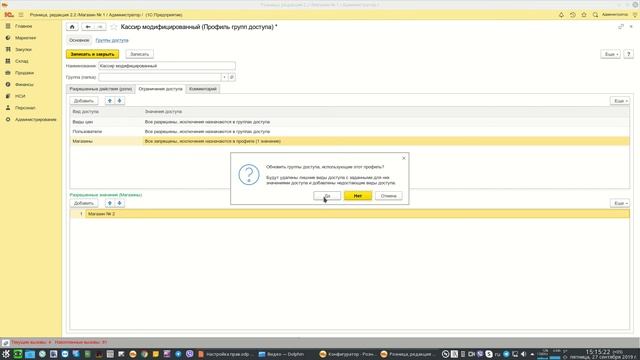Screen dimensions: 640x360
Task: Open the Маркетинг section in sidebar
Action: [x=25, y=38]
